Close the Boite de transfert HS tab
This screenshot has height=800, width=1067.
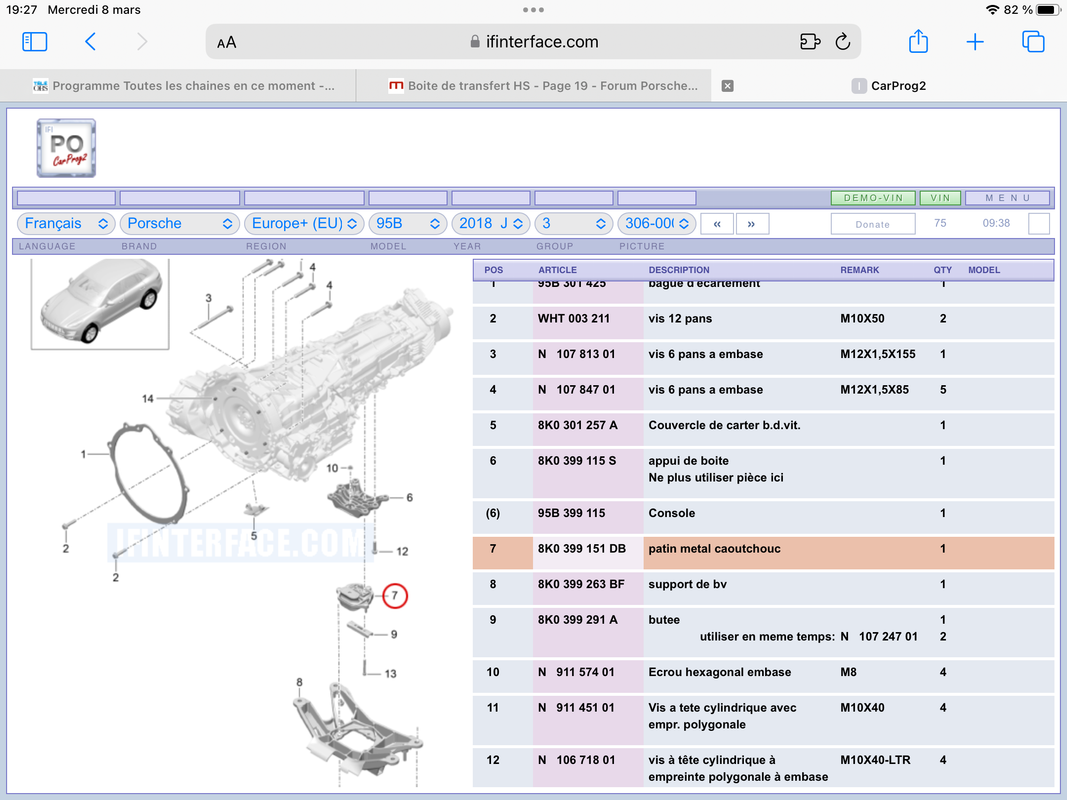727,86
